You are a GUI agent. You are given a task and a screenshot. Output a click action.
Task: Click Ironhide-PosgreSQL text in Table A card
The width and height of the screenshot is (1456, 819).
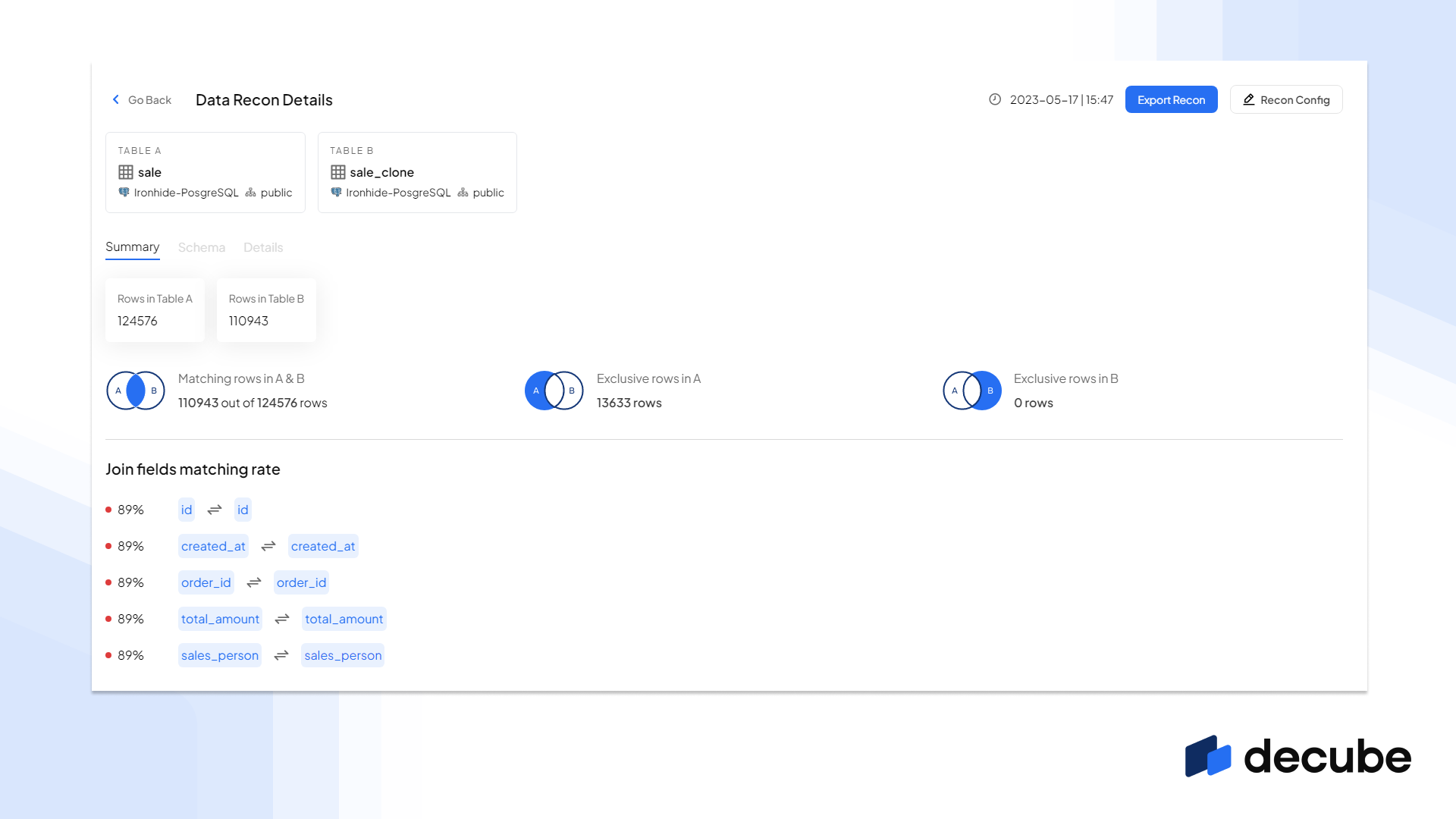coord(187,193)
